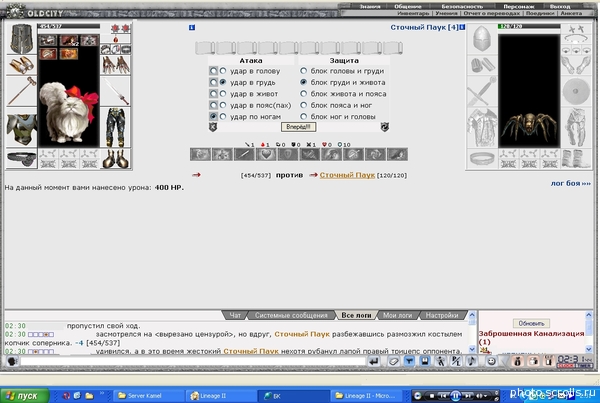Click the chat send (enter arrow) icon
The height and width of the screenshot is (403, 600).
pos(373,361)
